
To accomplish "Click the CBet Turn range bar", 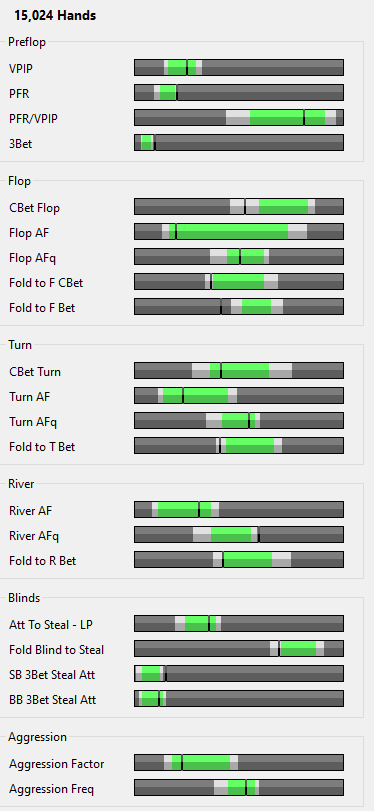I will click(x=239, y=370).
